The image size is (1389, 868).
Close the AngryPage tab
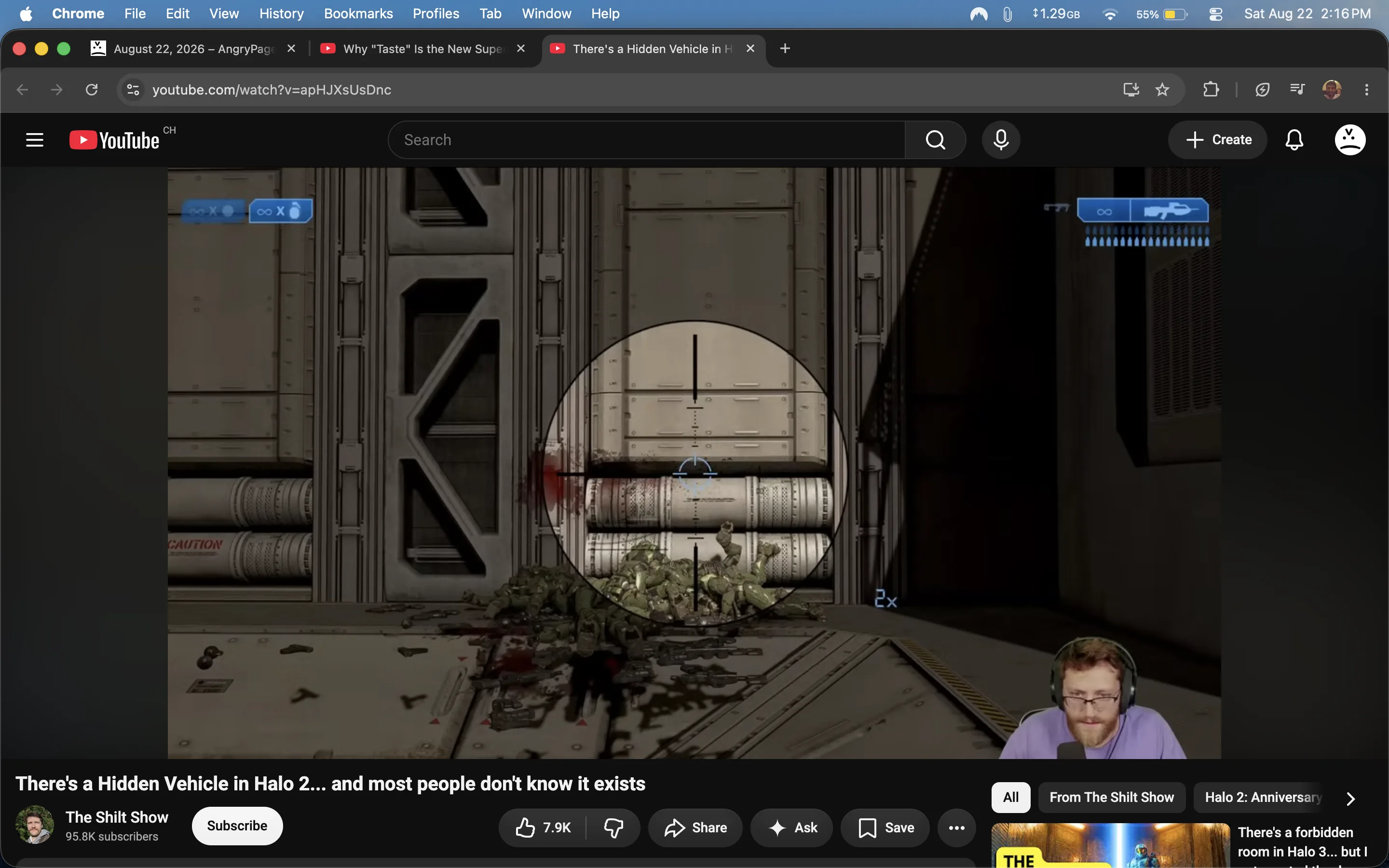pyautogui.click(x=291, y=49)
